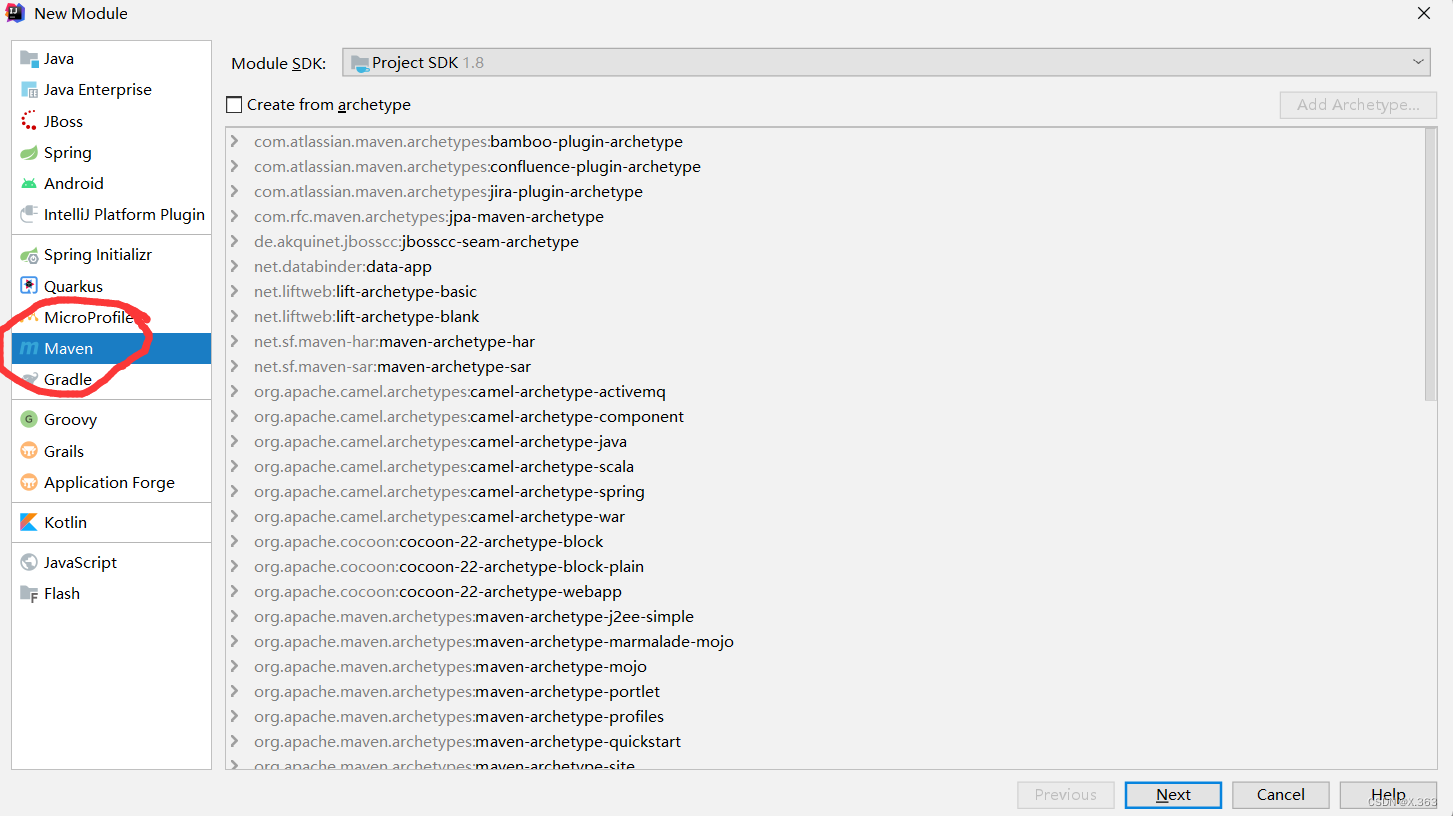This screenshot has width=1453, height=816.
Task: Select camel-archetype-spring row
Action: point(824,491)
